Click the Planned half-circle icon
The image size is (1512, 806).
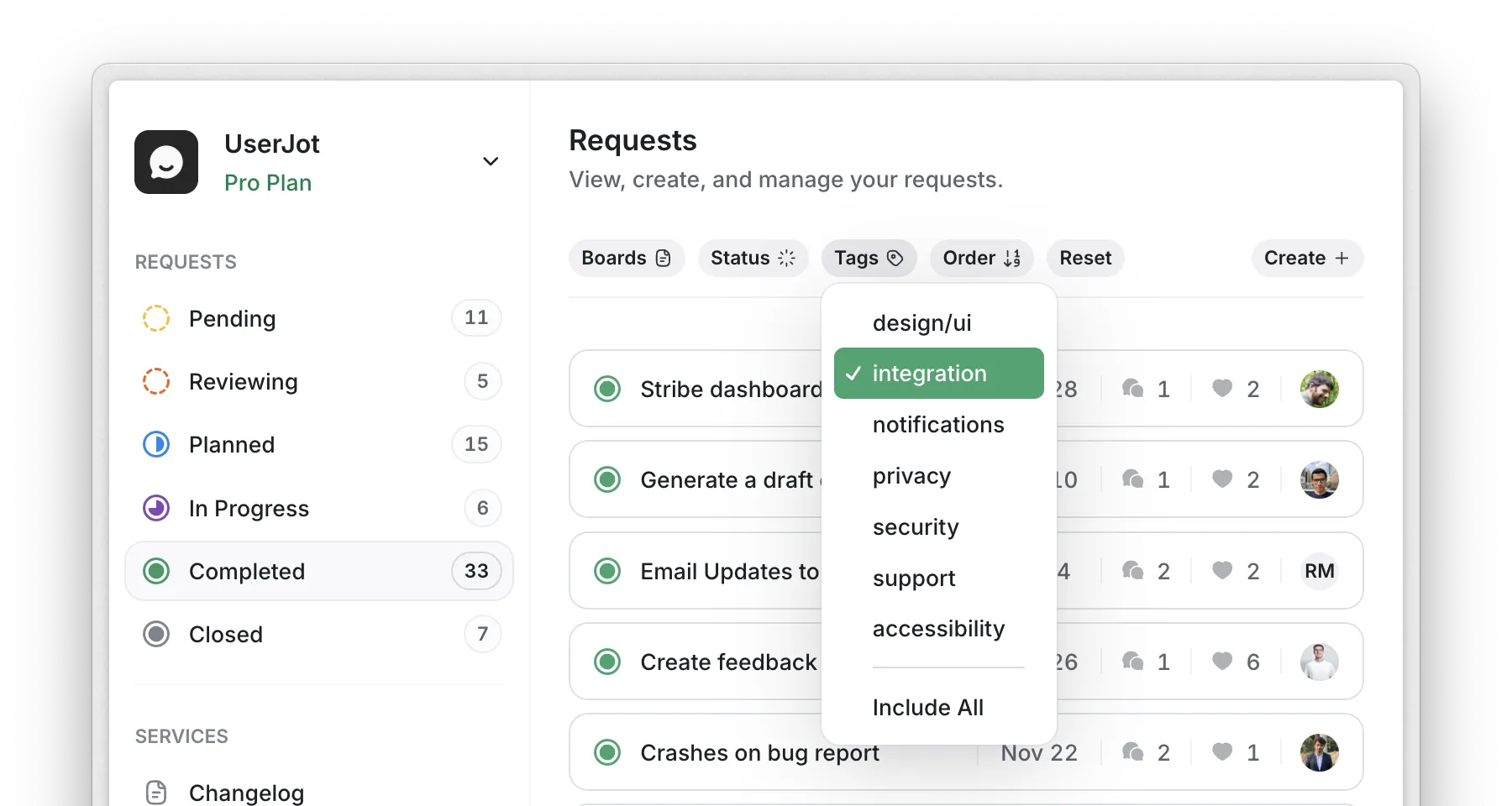156,444
